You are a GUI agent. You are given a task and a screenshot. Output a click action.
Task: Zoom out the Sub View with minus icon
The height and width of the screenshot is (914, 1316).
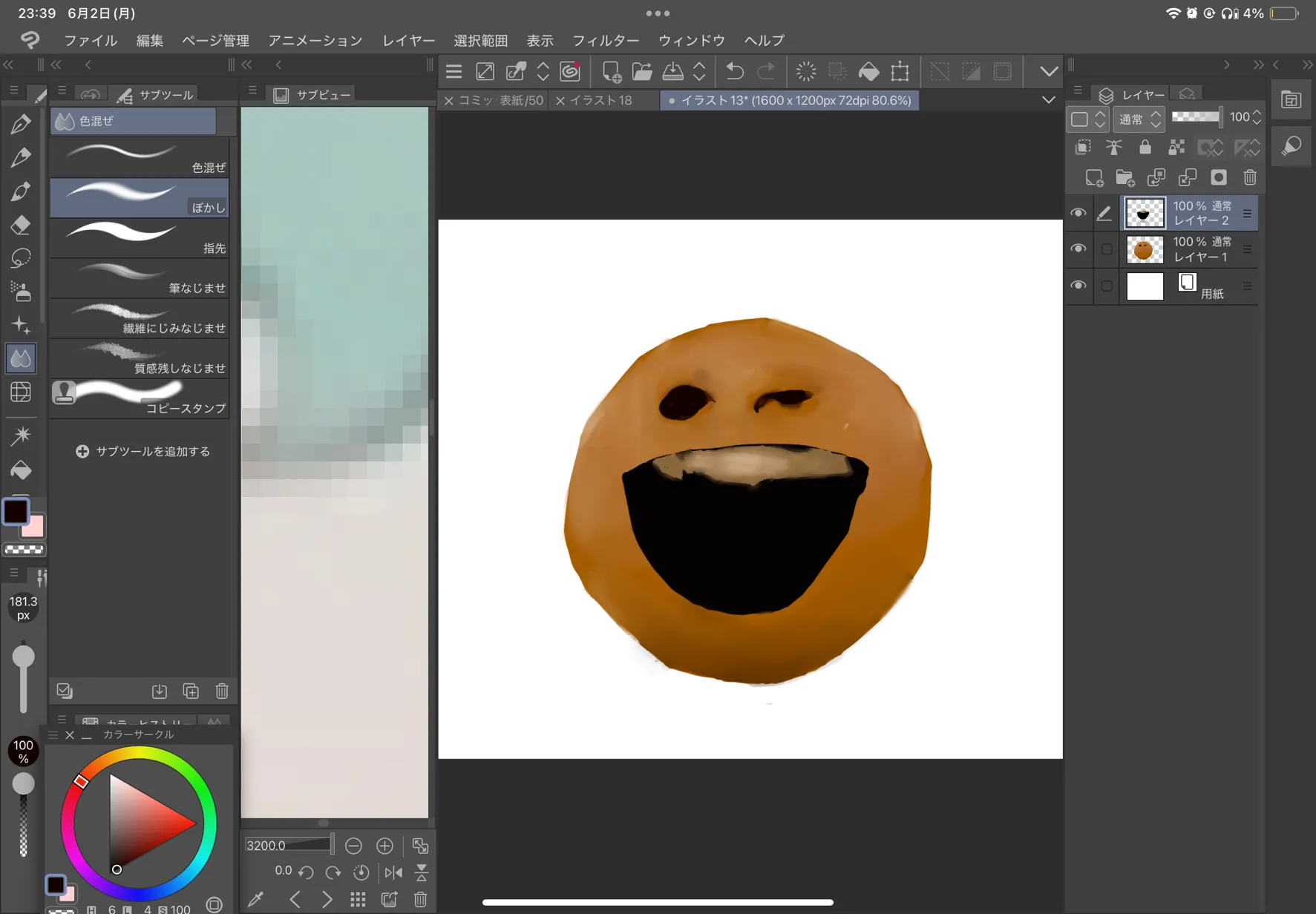click(x=353, y=846)
